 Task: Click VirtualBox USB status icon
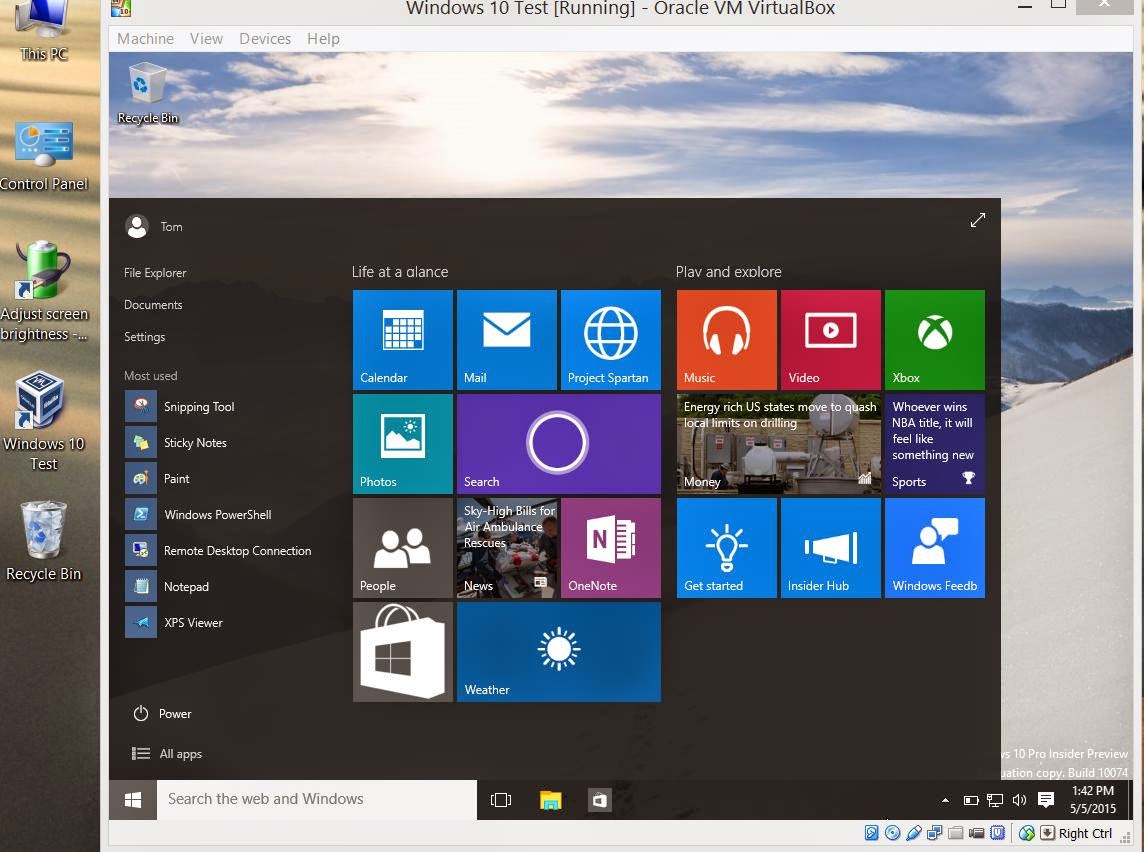(x=913, y=833)
